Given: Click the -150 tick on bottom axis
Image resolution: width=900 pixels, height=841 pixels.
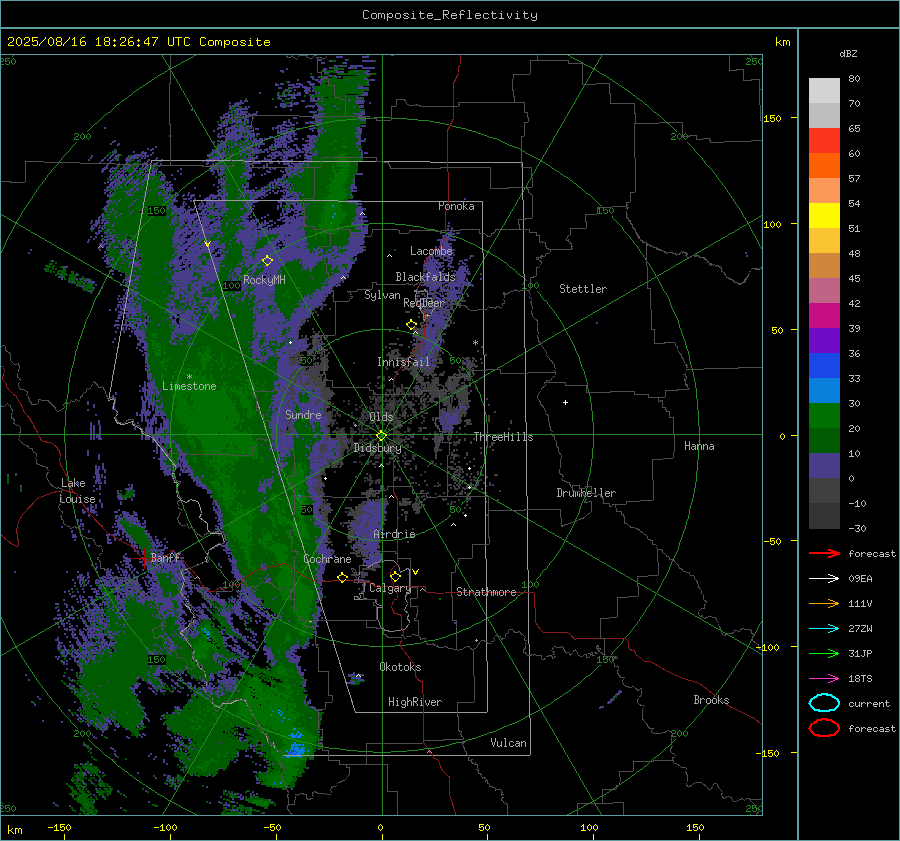Looking at the screenshot, I should (x=59, y=827).
